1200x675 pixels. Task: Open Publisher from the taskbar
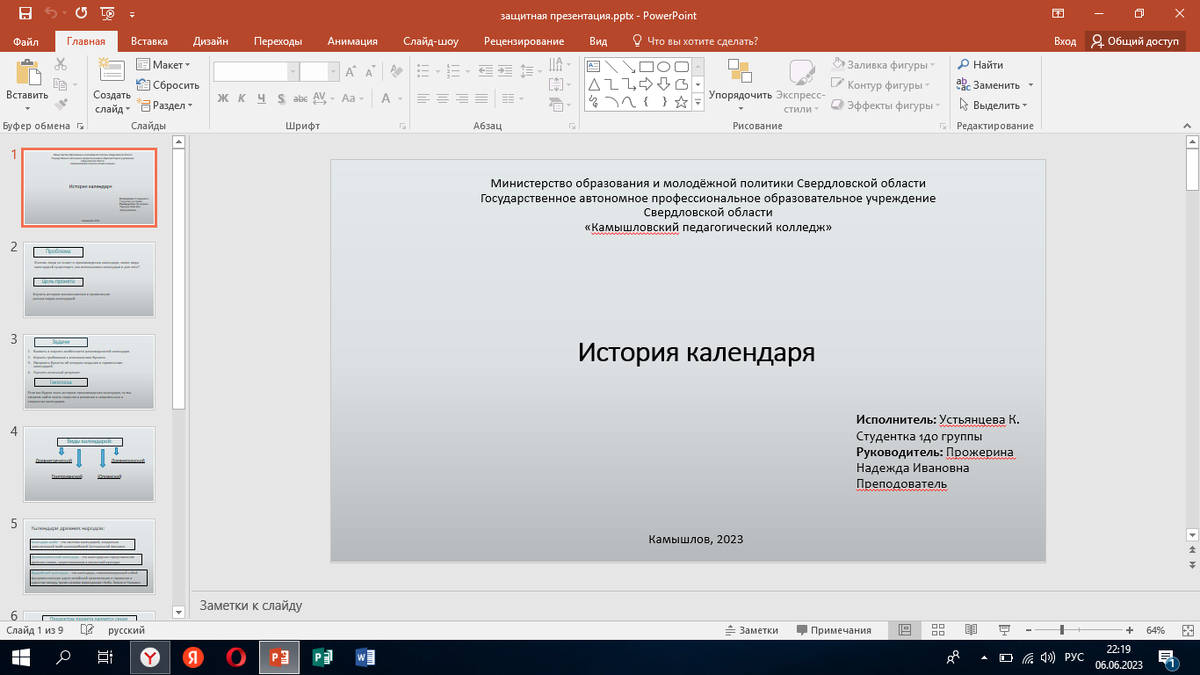(322, 657)
